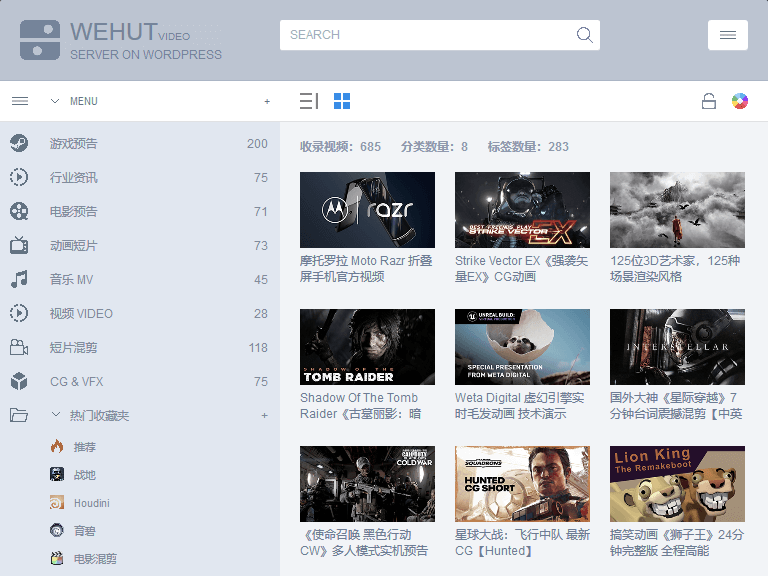Image resolution: width=768 pixels, height=576 pixels.
Task: Click the Steam icon beside 游戏预告
Action: (19, 144)
